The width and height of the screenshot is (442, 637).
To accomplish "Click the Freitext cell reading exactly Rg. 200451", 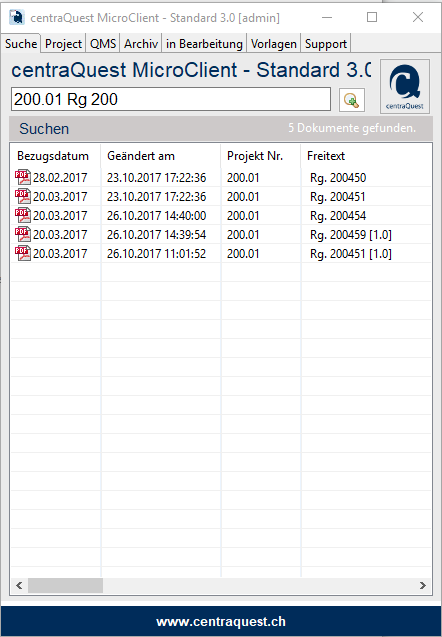I will click(x=338, y=197).
